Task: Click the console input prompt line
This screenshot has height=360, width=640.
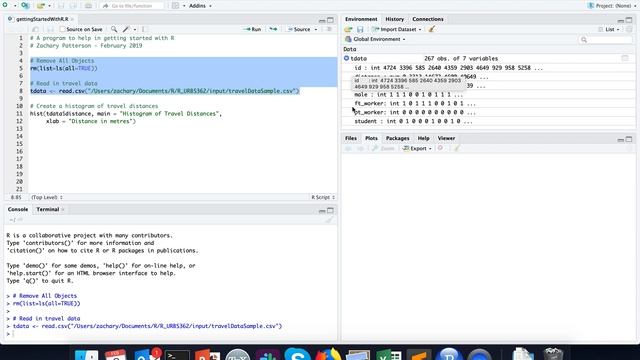Action: [171, 334]
